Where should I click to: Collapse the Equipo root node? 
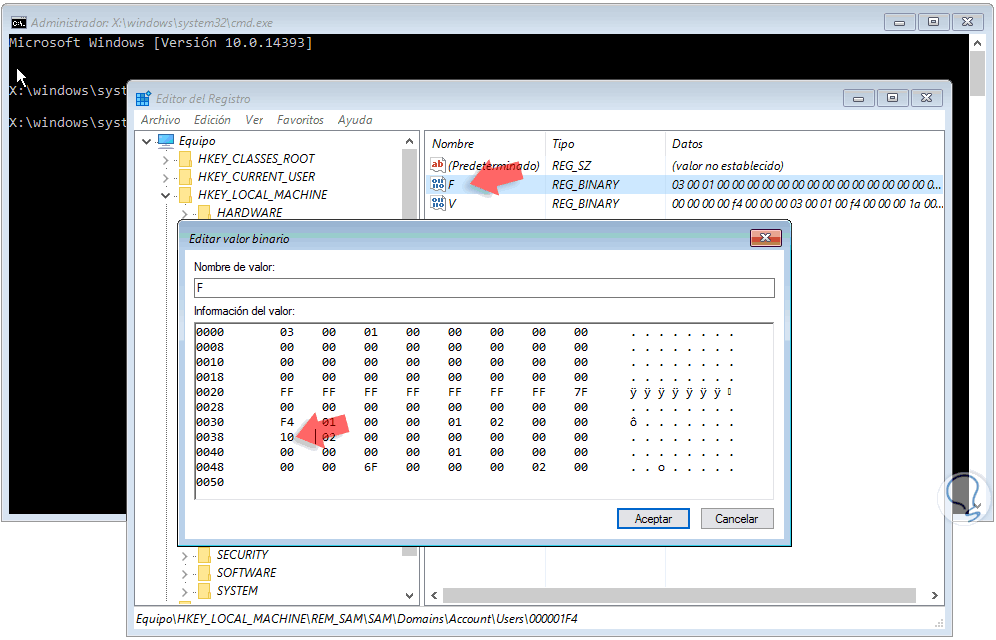(x=147, y=141)
